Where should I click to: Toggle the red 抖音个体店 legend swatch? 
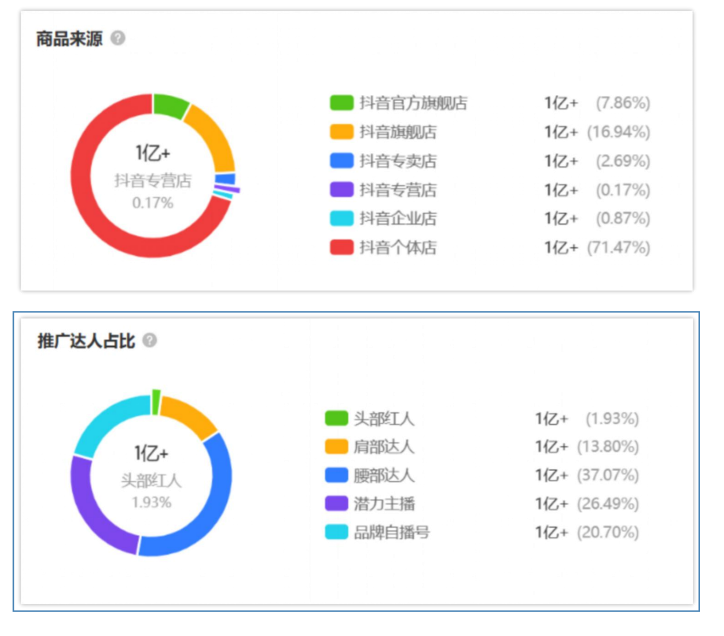click(341, 247)
